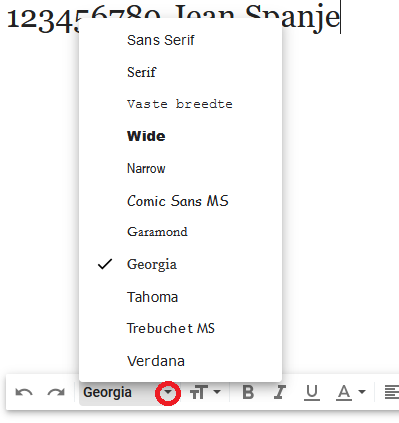Click in the text after Spanje

(340, 17)
